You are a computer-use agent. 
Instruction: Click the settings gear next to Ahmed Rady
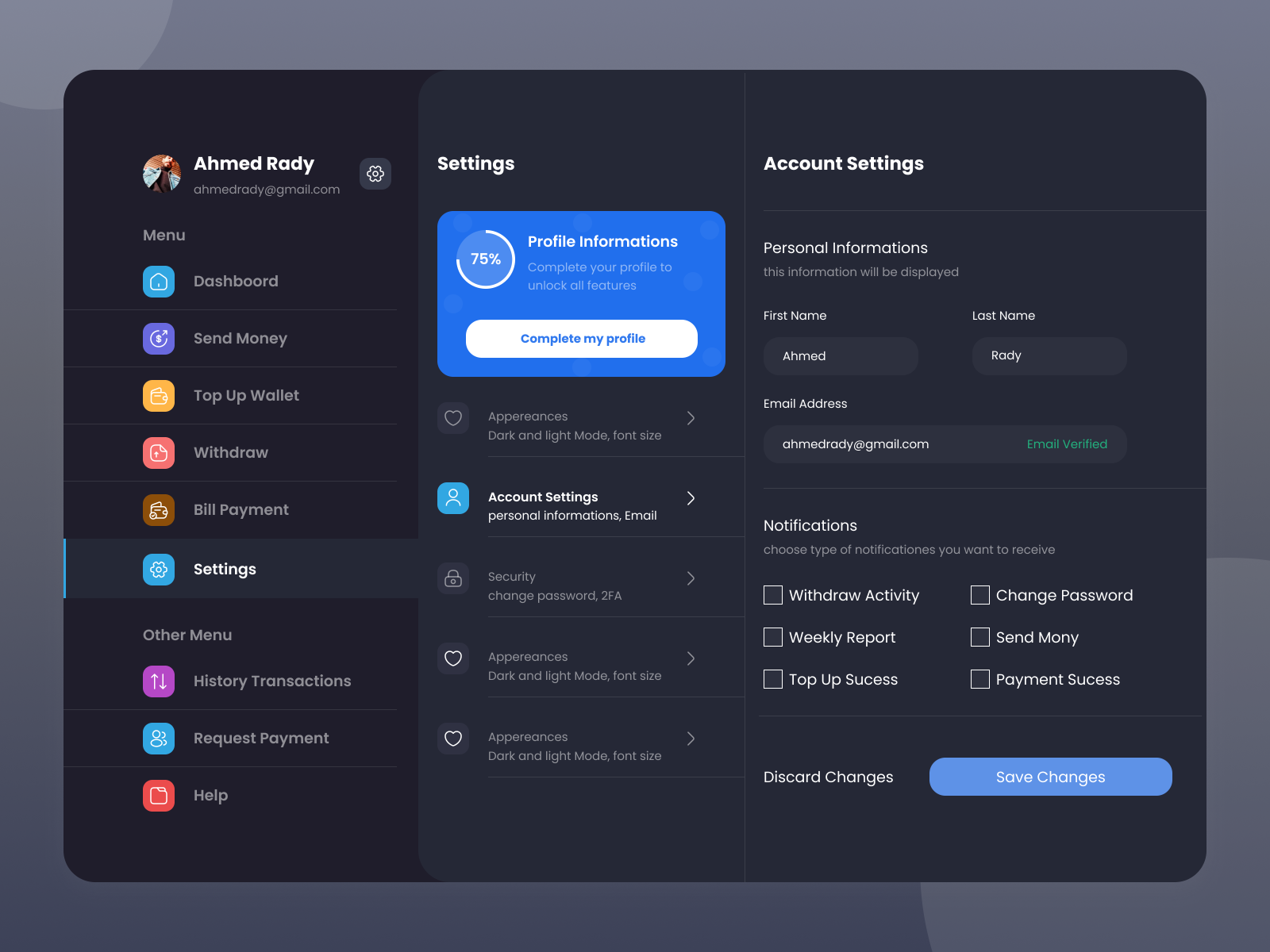[x=375, y=174]
